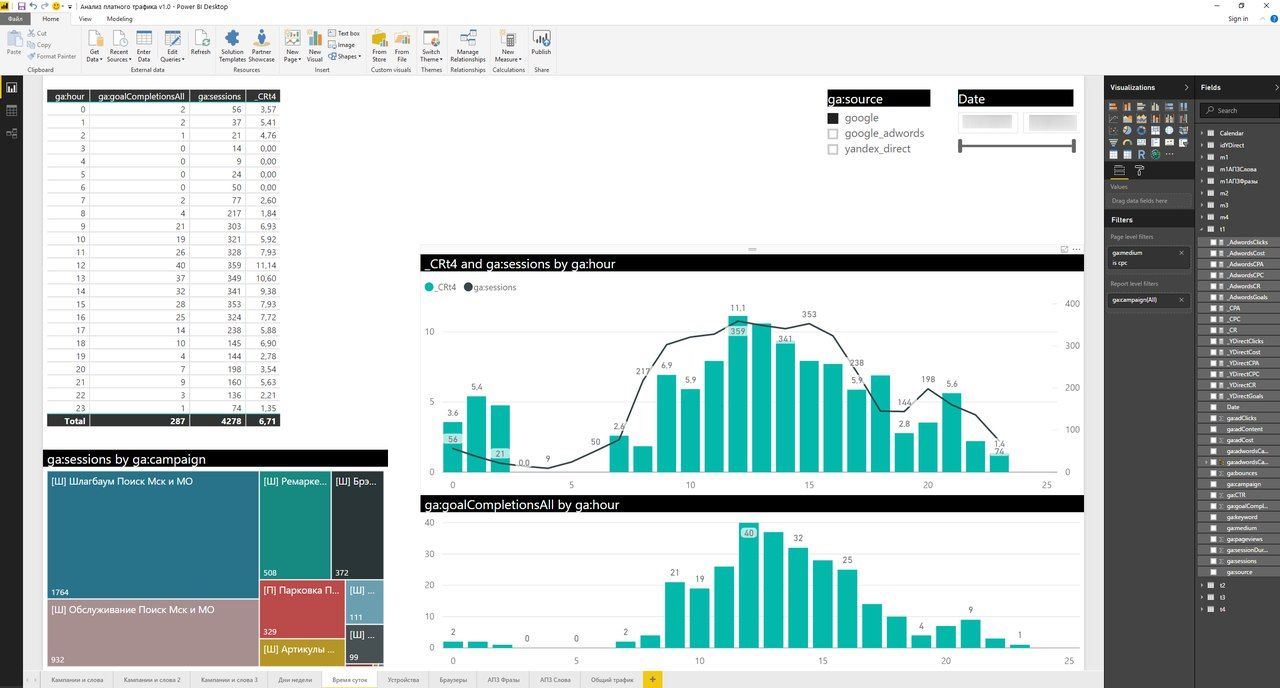The image size is (1280, 688).
Task: Switch to the View ribbon tab
Action: click(x=85, y=19)
